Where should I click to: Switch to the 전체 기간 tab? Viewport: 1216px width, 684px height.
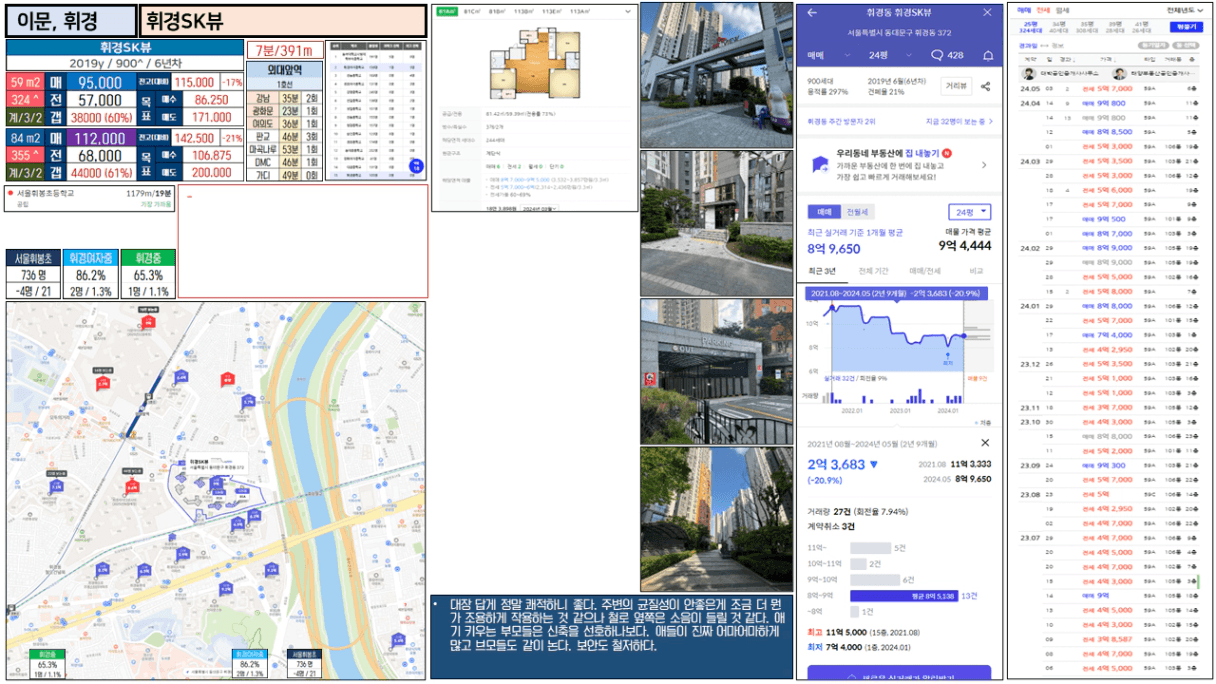pos(872,272)
